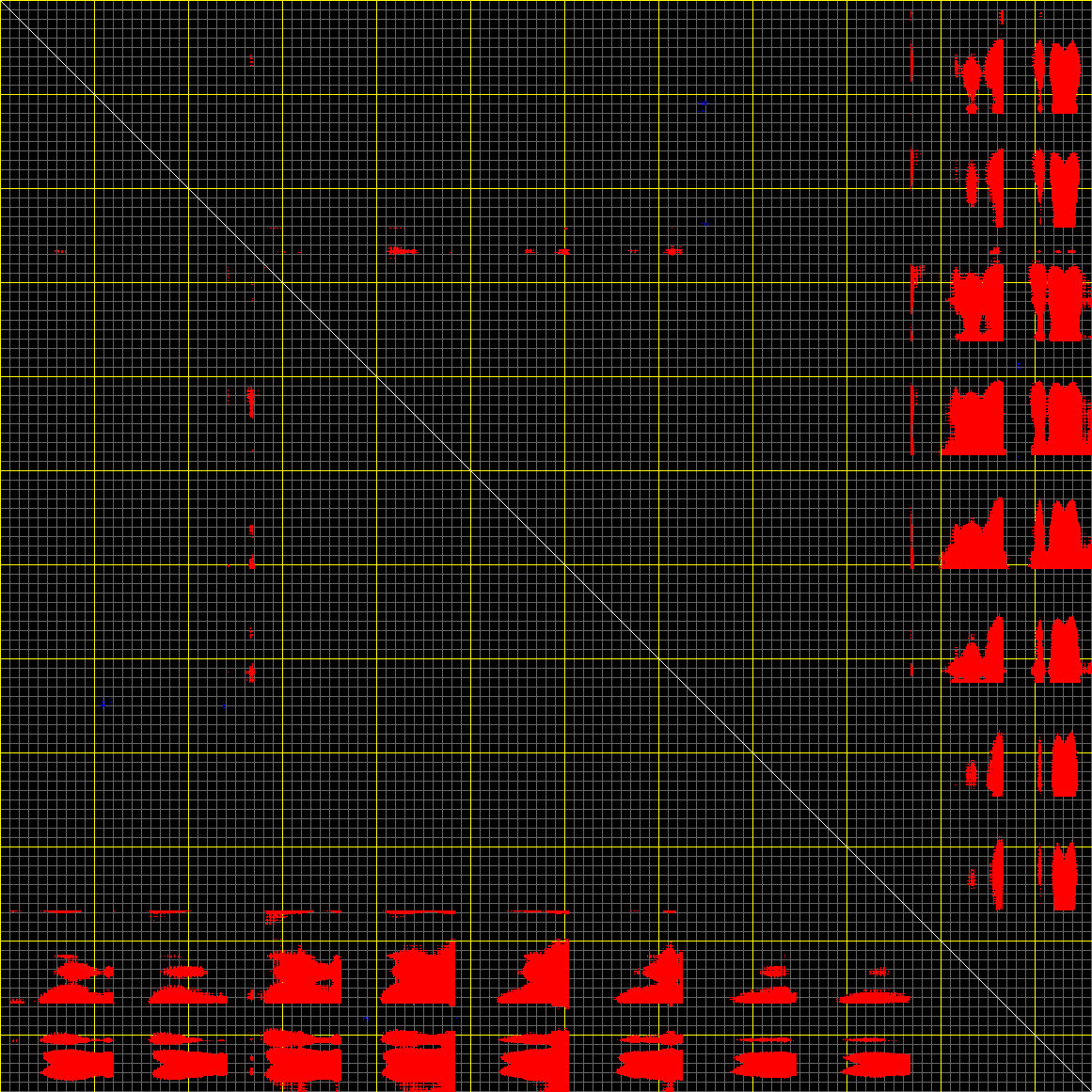
Task: Select the thin red streak above bottom-left clusters
Action: click(62, 911)
